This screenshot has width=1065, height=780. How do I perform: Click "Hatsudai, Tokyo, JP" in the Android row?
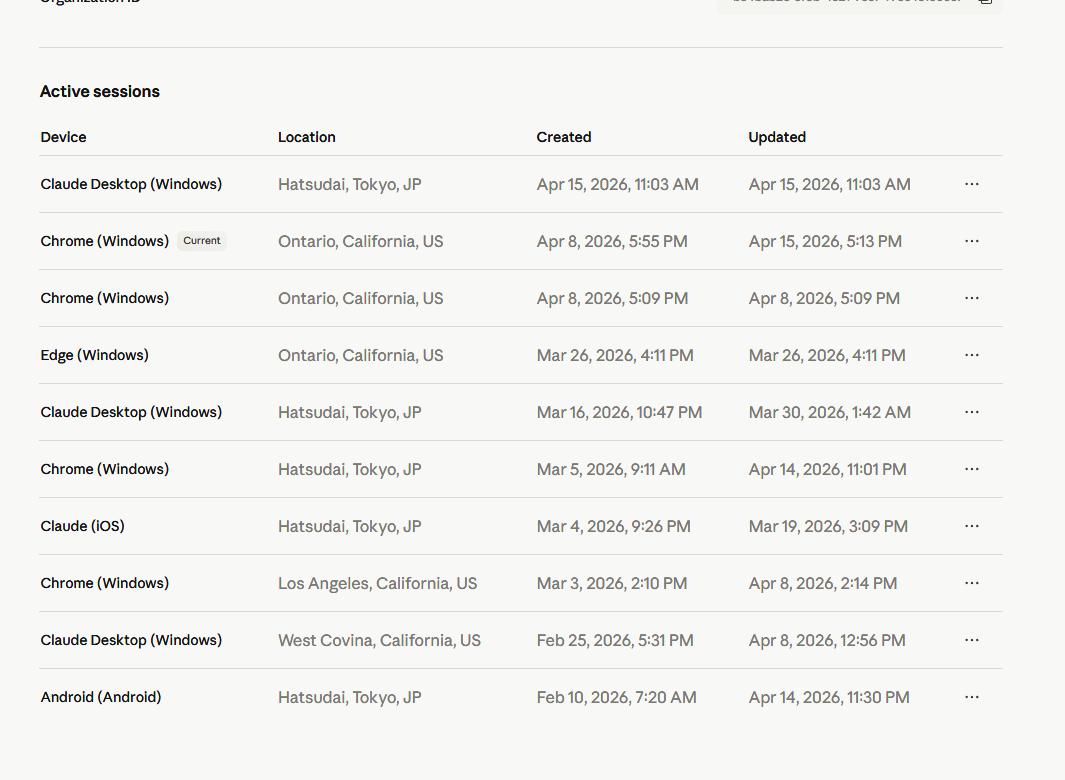[350, 698]
